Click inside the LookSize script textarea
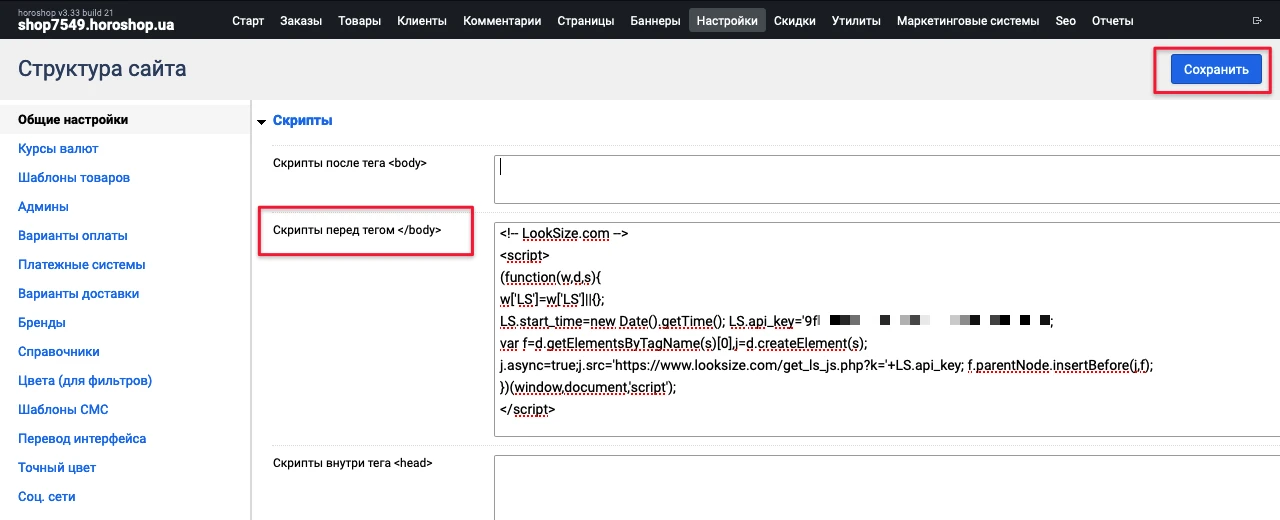Image resolution: width=1280 pixels, height=520 pixels. click(887, 329)
